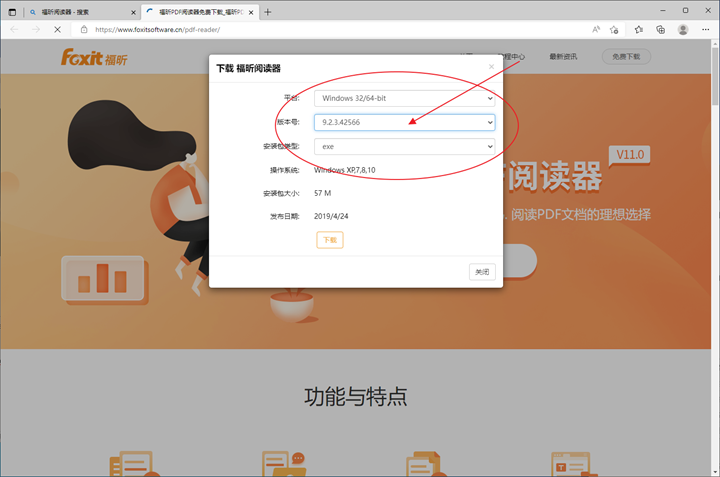Switch to the 福昕阅读器 - 搜索 tab

point(82,12)
